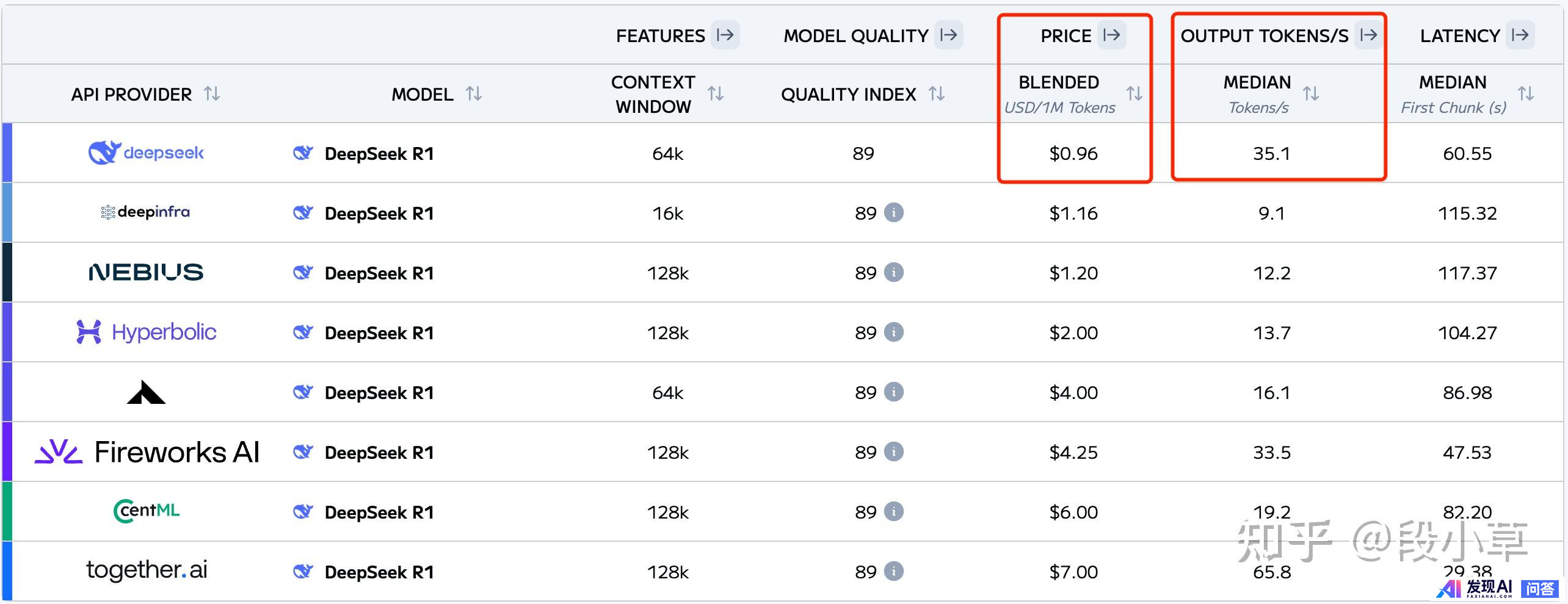Image resolution: width=1568 pixels, height=604 pixels.
Task: Open the deepinfra provider logo
Action: (145, 212)
